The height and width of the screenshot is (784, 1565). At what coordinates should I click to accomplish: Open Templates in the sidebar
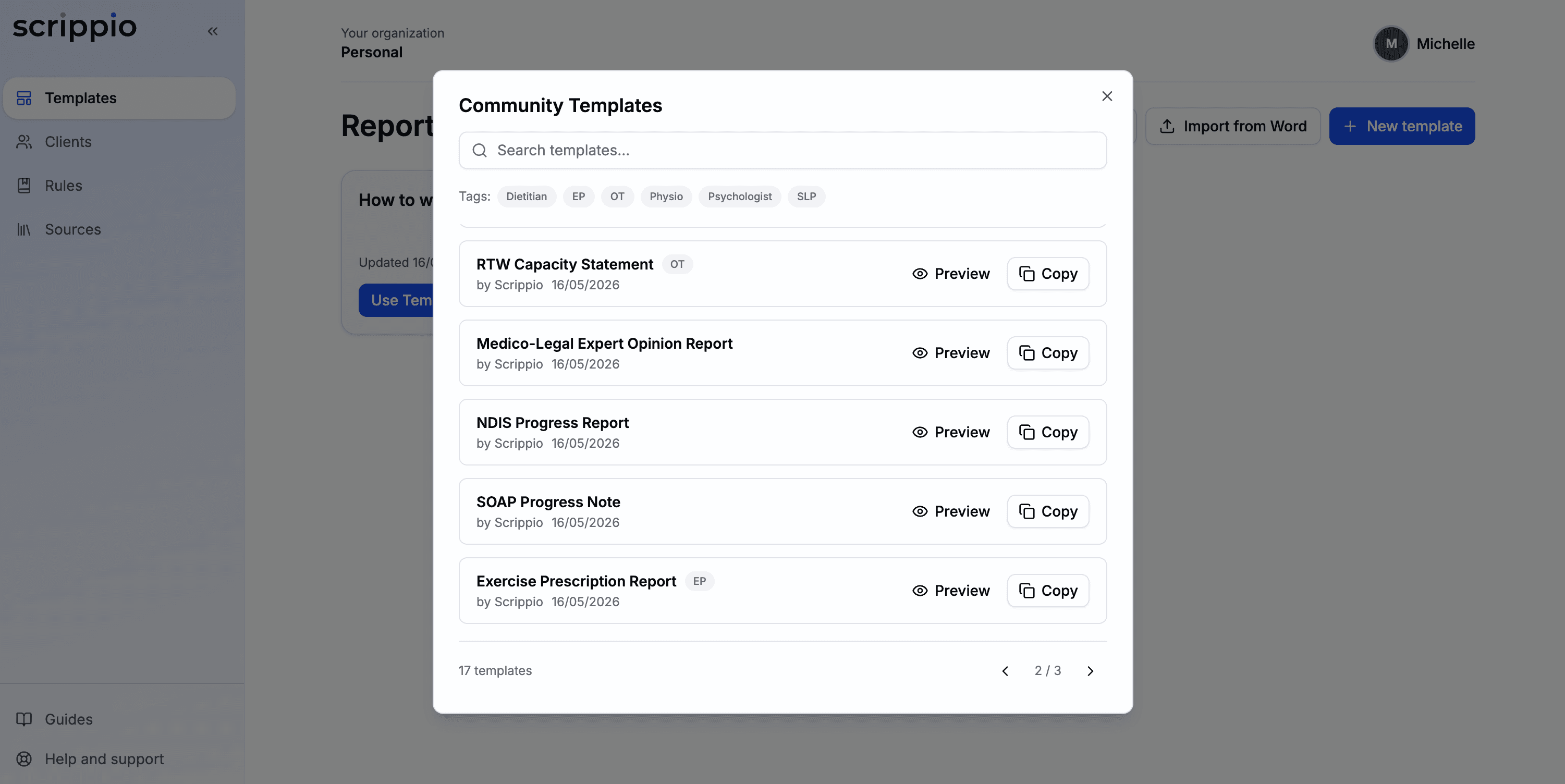[x=119, y=98]
